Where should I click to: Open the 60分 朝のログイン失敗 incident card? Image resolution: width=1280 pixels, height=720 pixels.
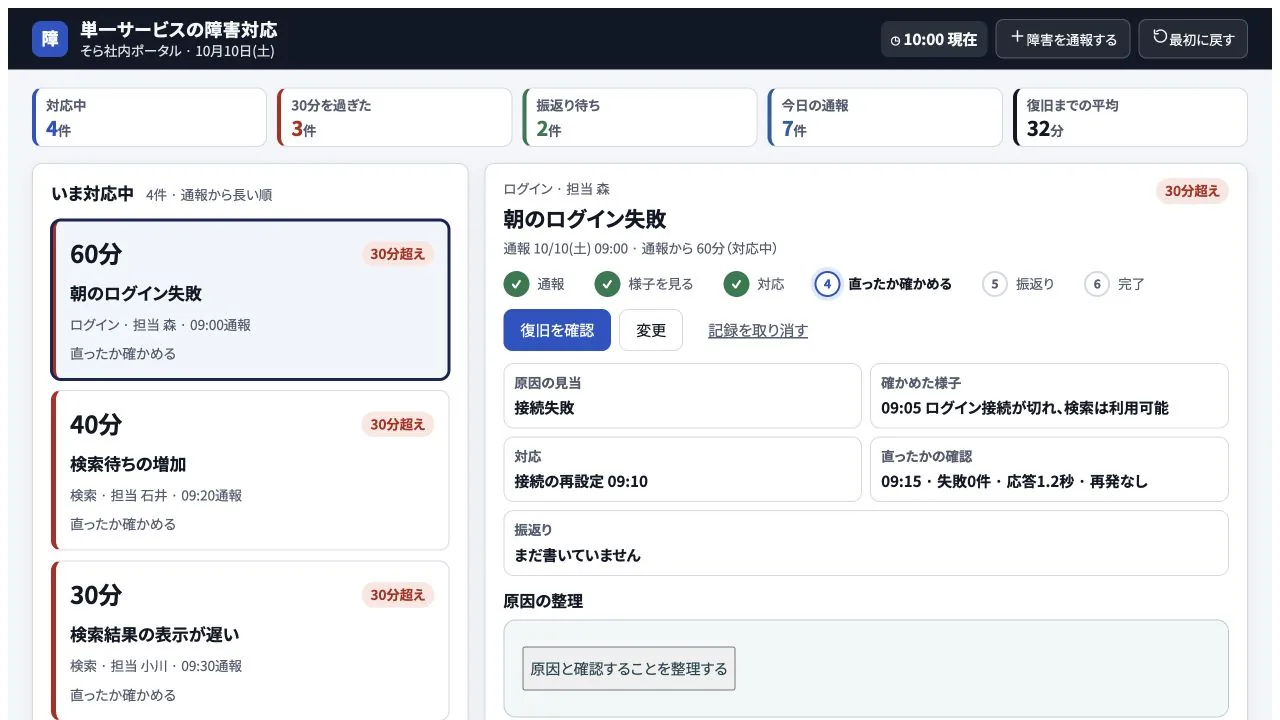pyautogui.click(x=250, y=300)
